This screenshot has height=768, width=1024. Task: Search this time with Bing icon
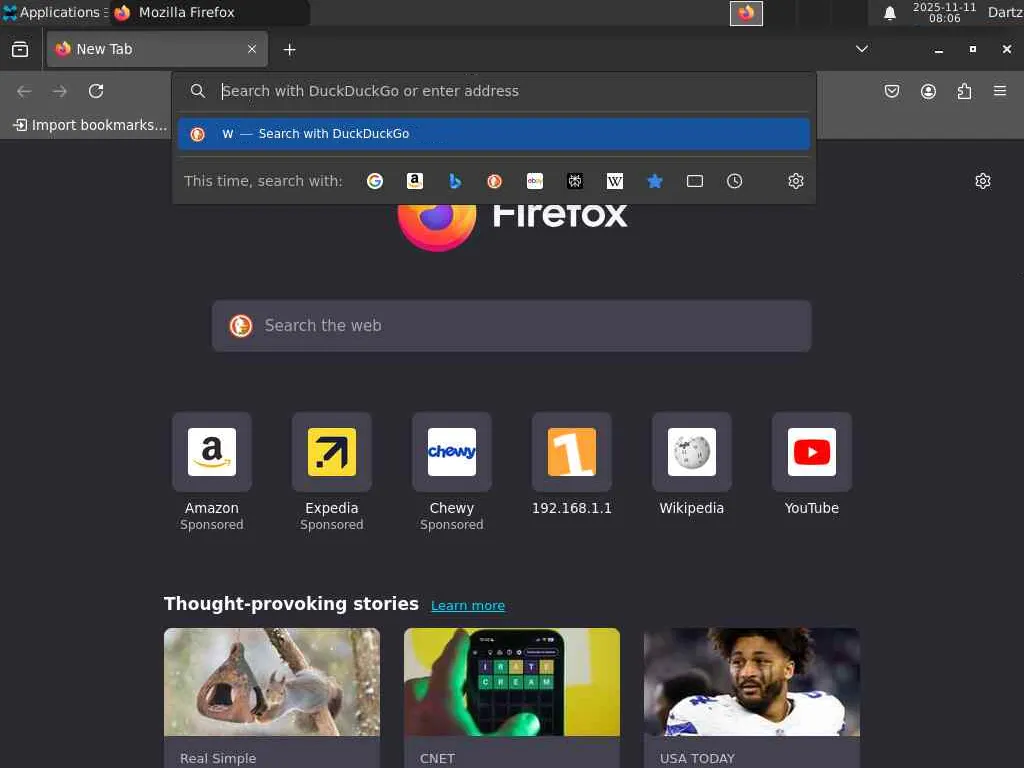pyautogui.click(x=455, y=181)
